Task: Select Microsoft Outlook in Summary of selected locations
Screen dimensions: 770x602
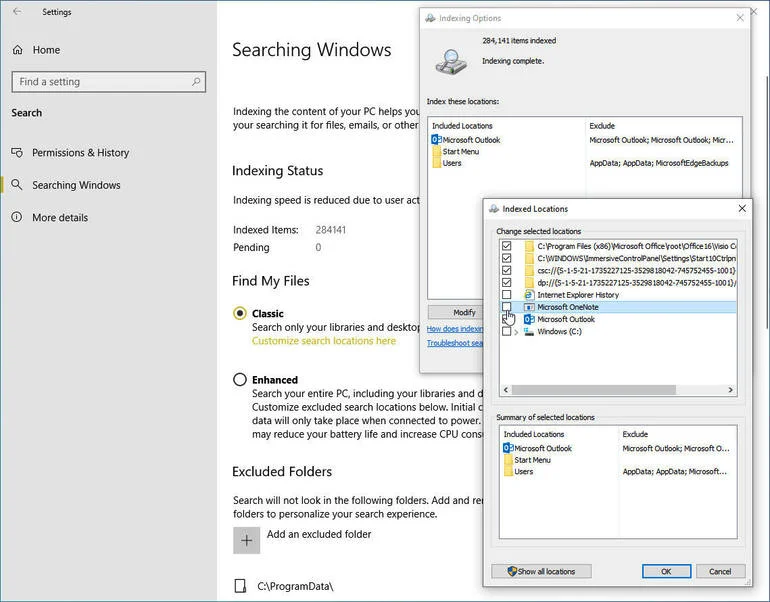Action: [x=543, y=448]
